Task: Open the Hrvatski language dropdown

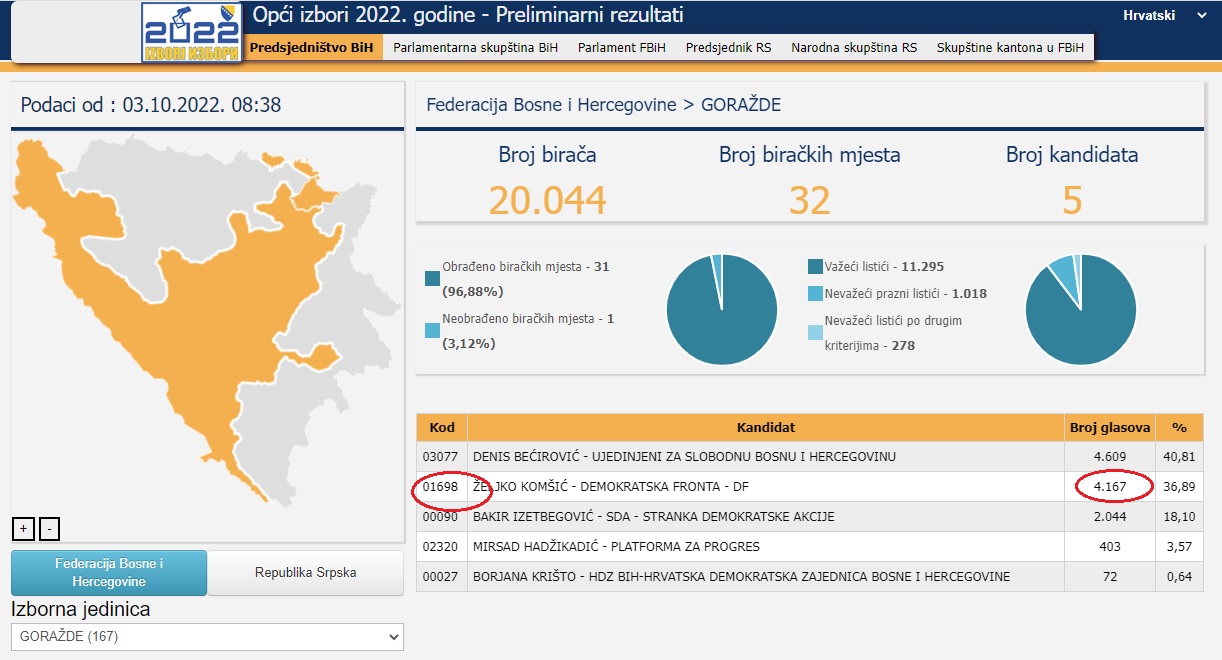Action: pos(1164,16)
